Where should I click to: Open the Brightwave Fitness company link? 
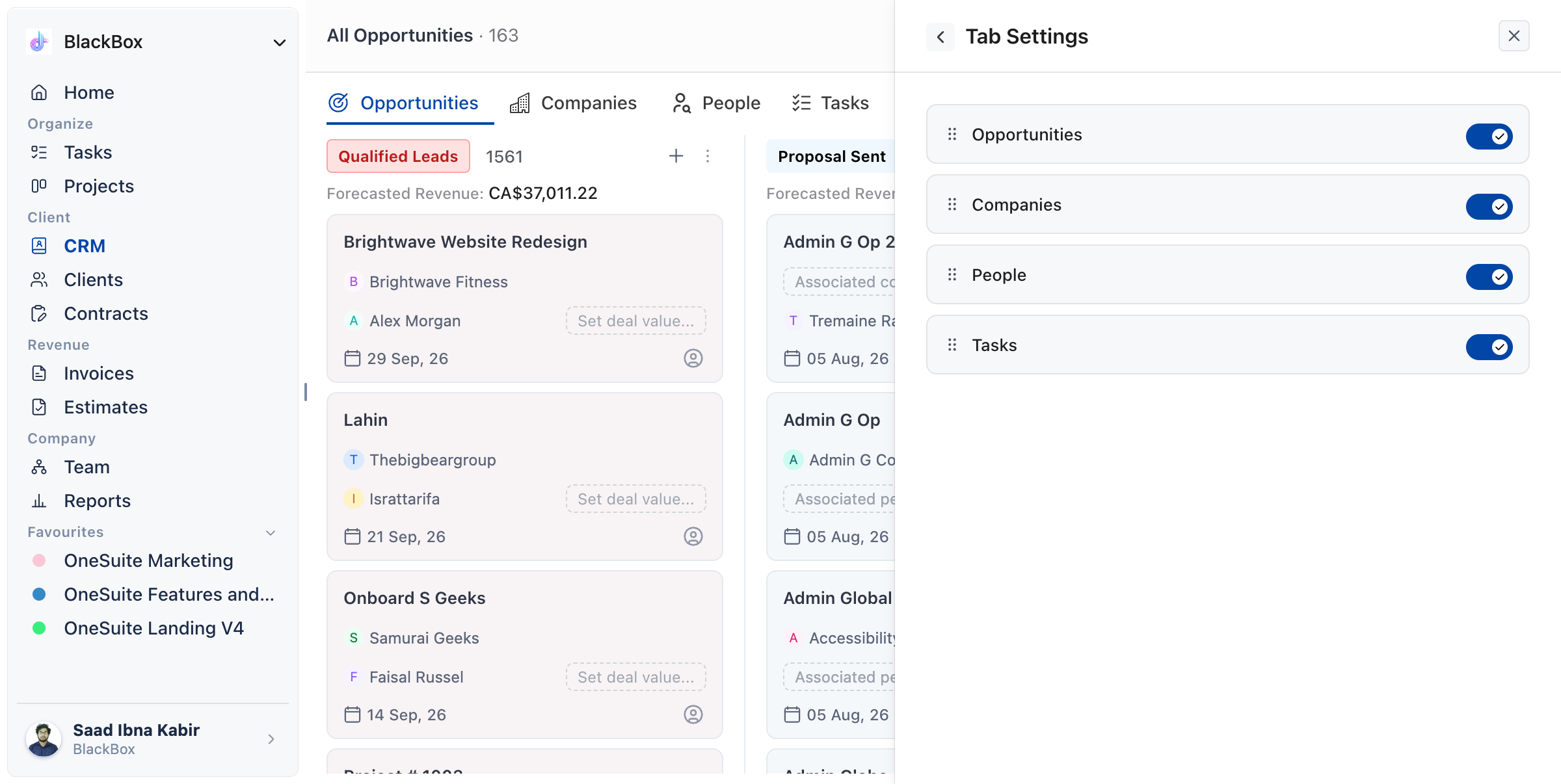(438, 281)
